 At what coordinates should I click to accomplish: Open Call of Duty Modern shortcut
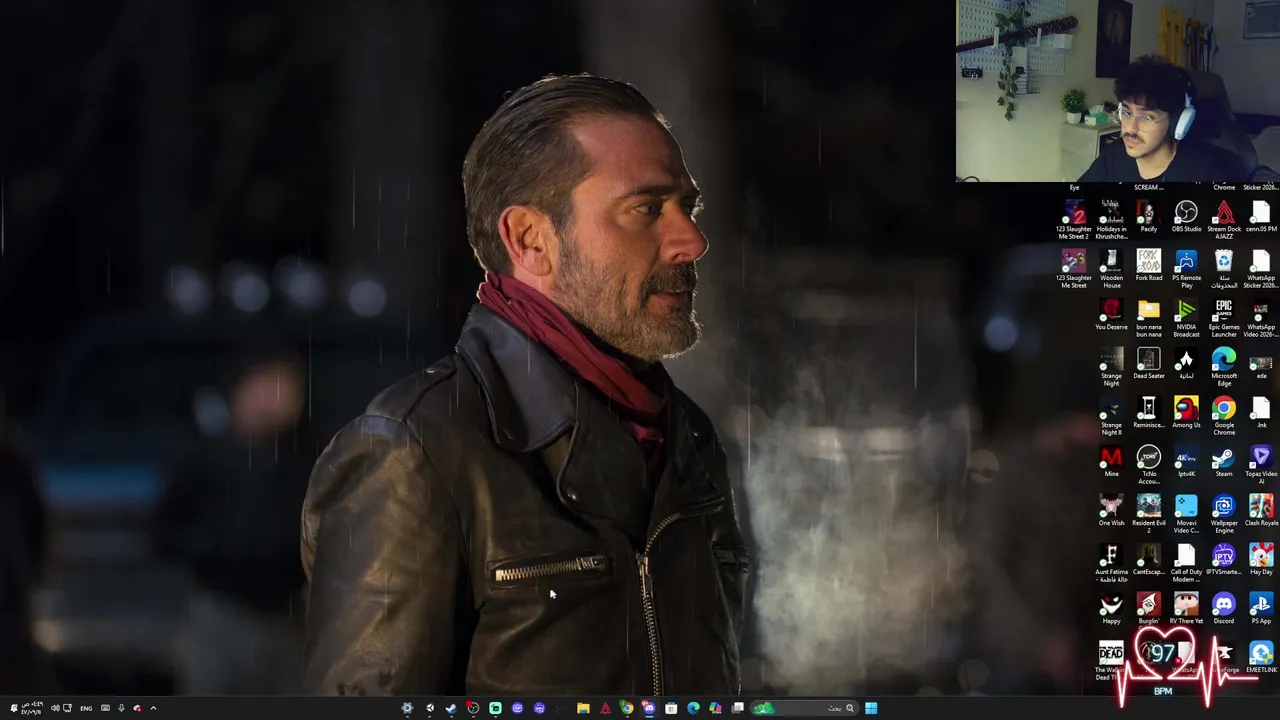(1186, 563)
